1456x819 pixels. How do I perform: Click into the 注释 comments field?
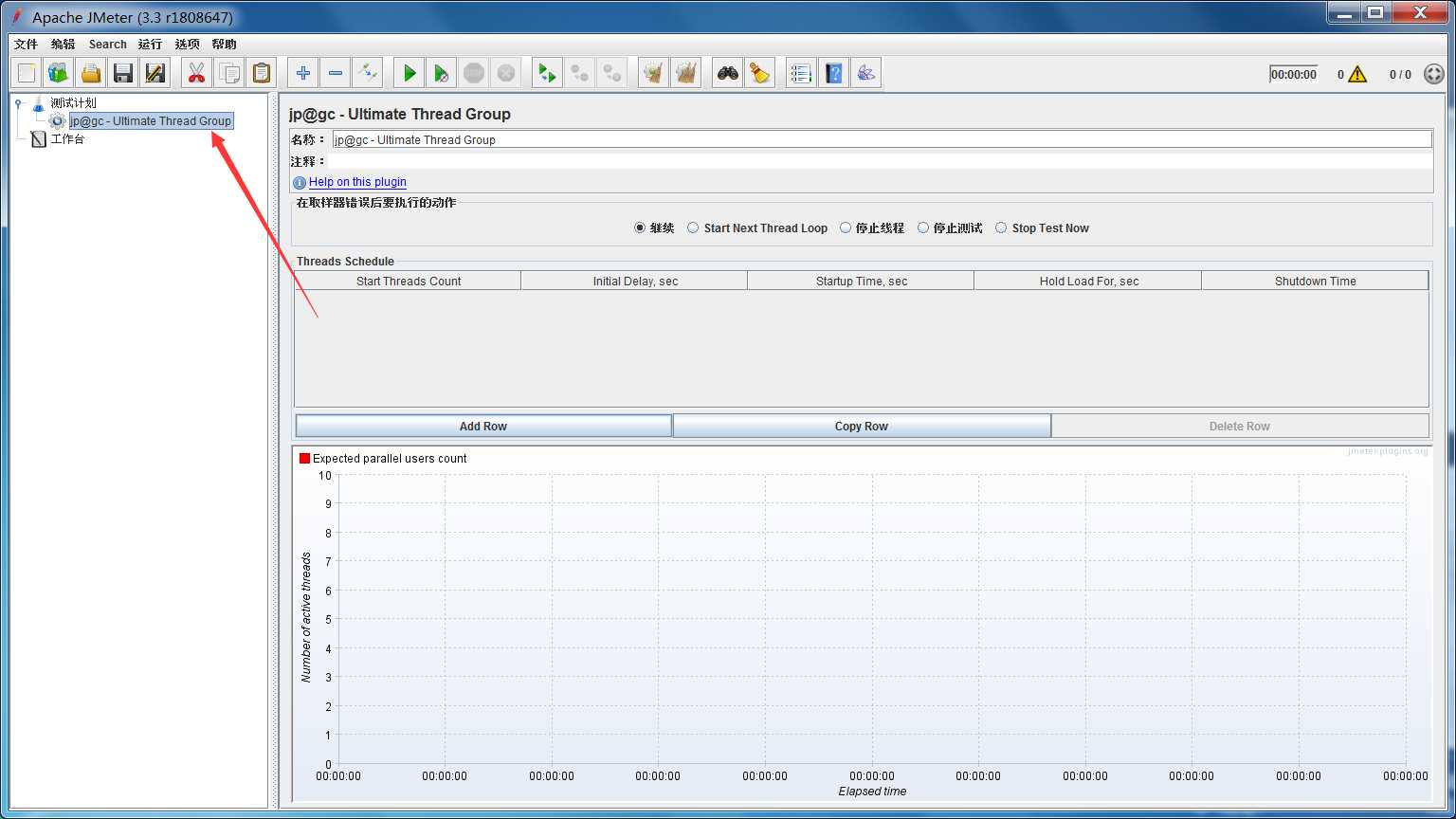tap(882, 161)
